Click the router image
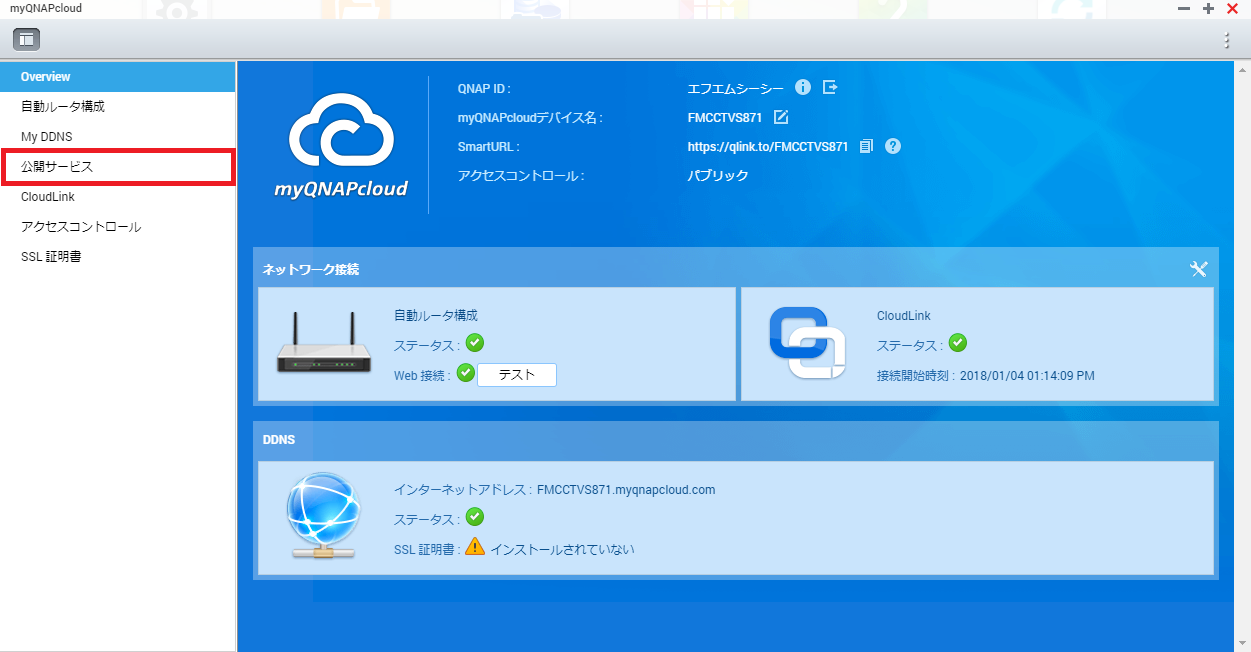1251x652 pixels. click(x=324, y=342)
